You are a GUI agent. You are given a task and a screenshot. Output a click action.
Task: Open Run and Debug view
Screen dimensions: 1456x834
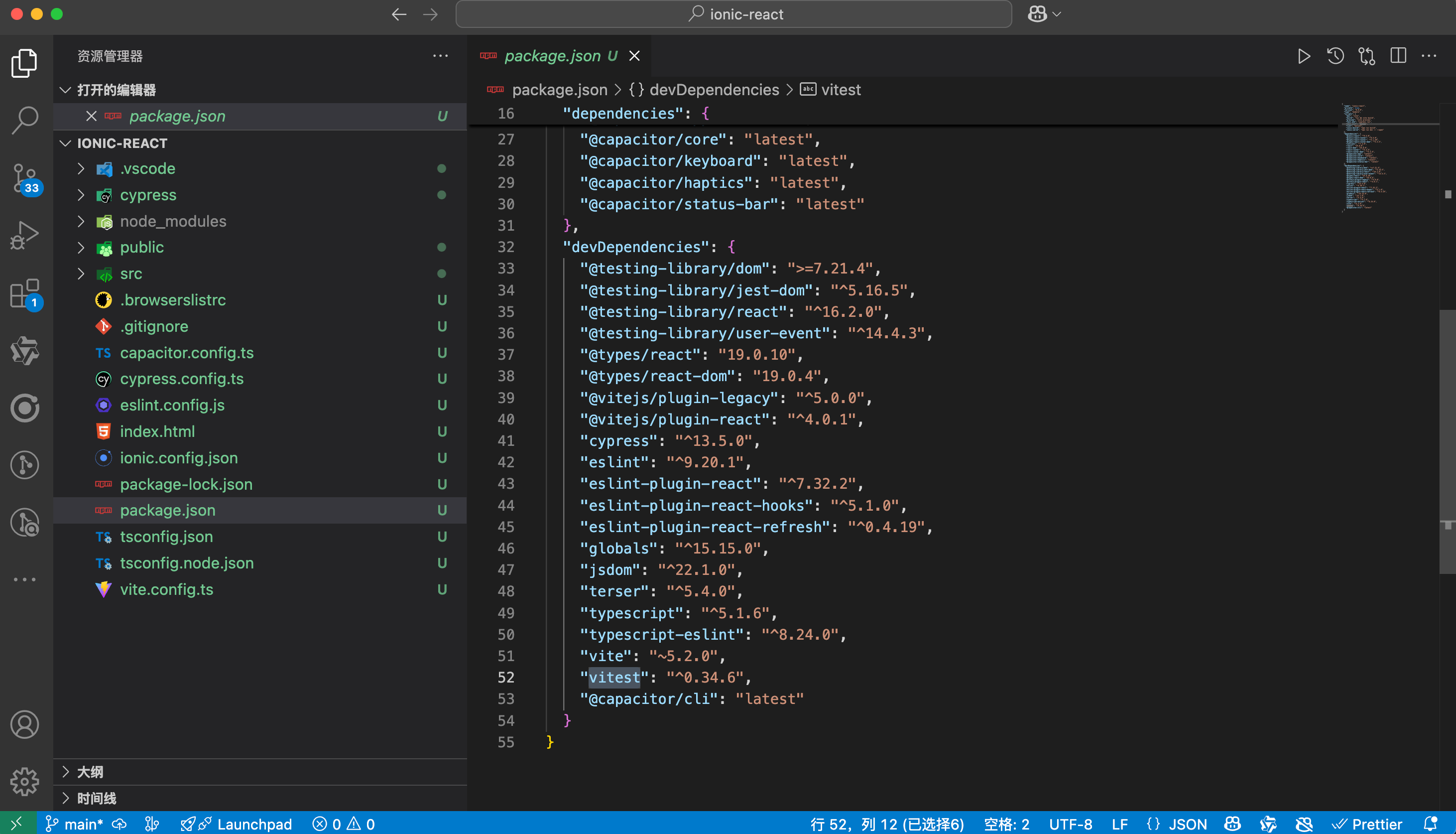[x=24, y=235]
